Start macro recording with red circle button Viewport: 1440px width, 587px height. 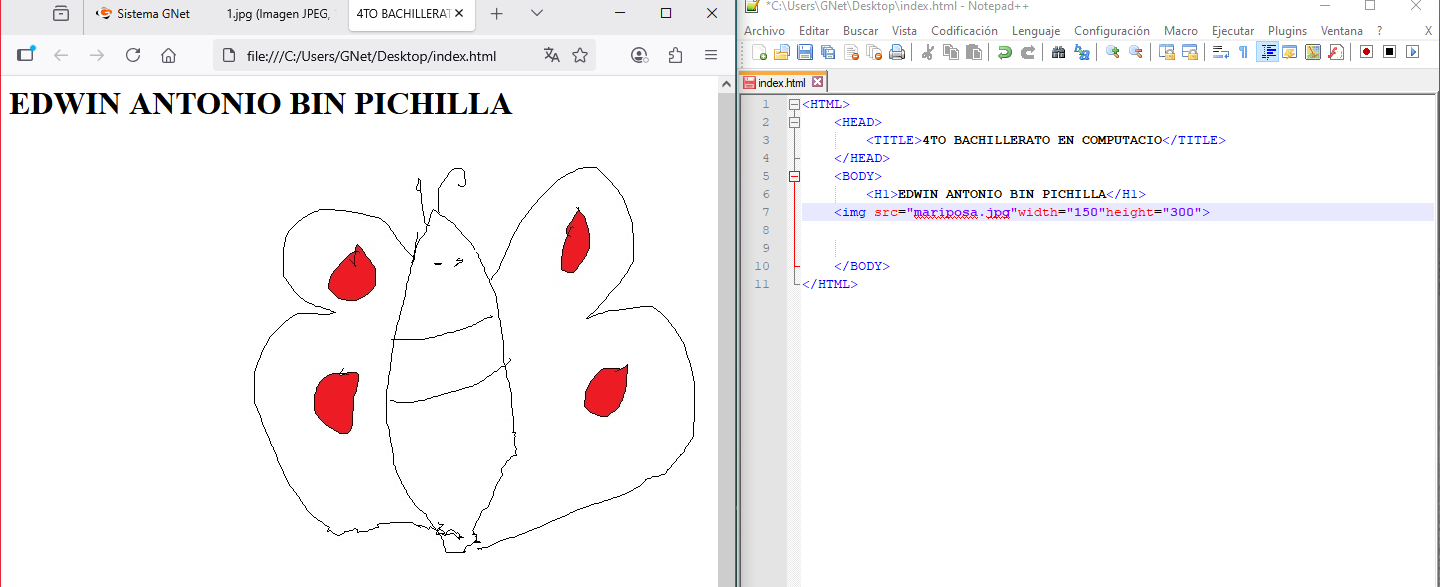point(1366,52)
